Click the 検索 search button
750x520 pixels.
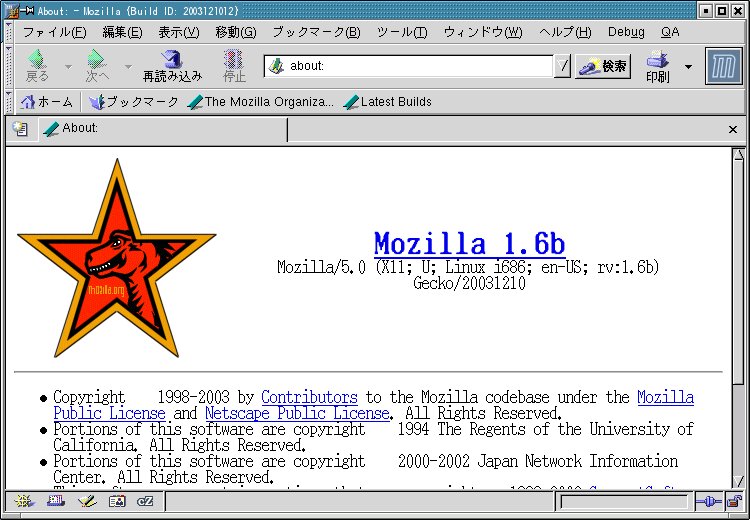603,66
